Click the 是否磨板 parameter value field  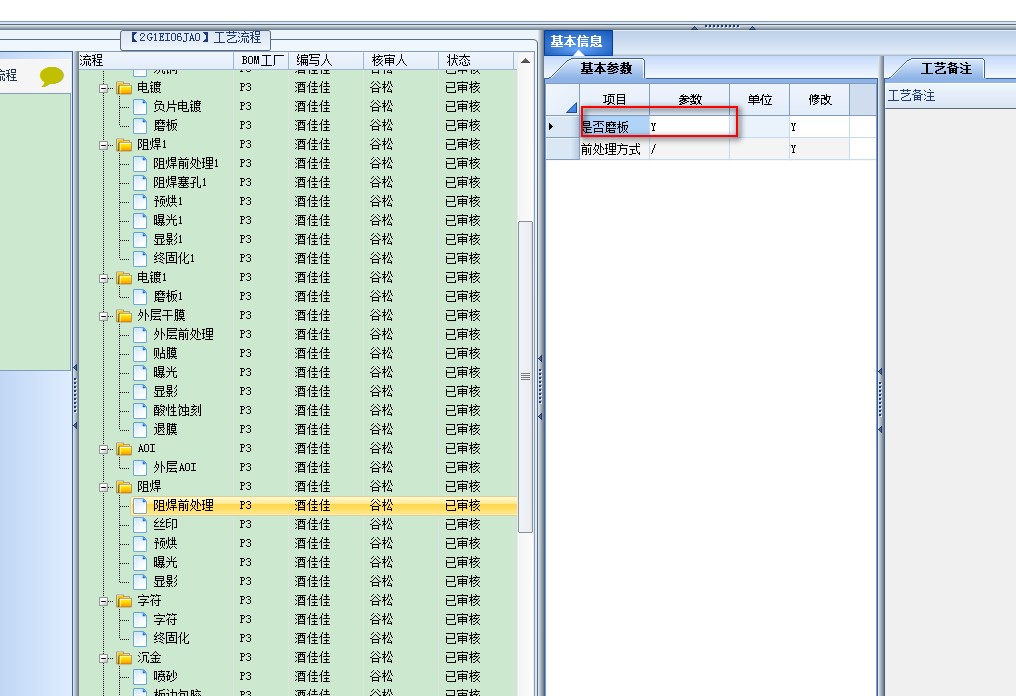(x=690, y=127)
